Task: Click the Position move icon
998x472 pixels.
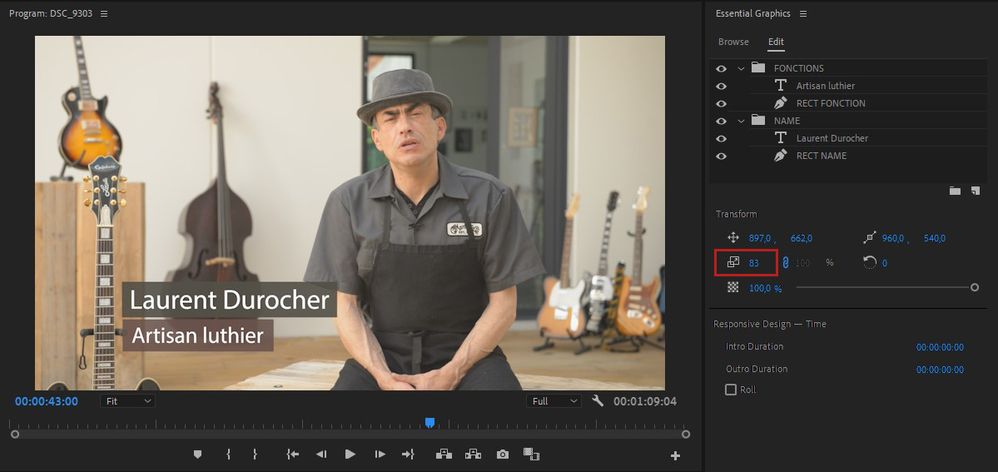Action: [733, 238]
